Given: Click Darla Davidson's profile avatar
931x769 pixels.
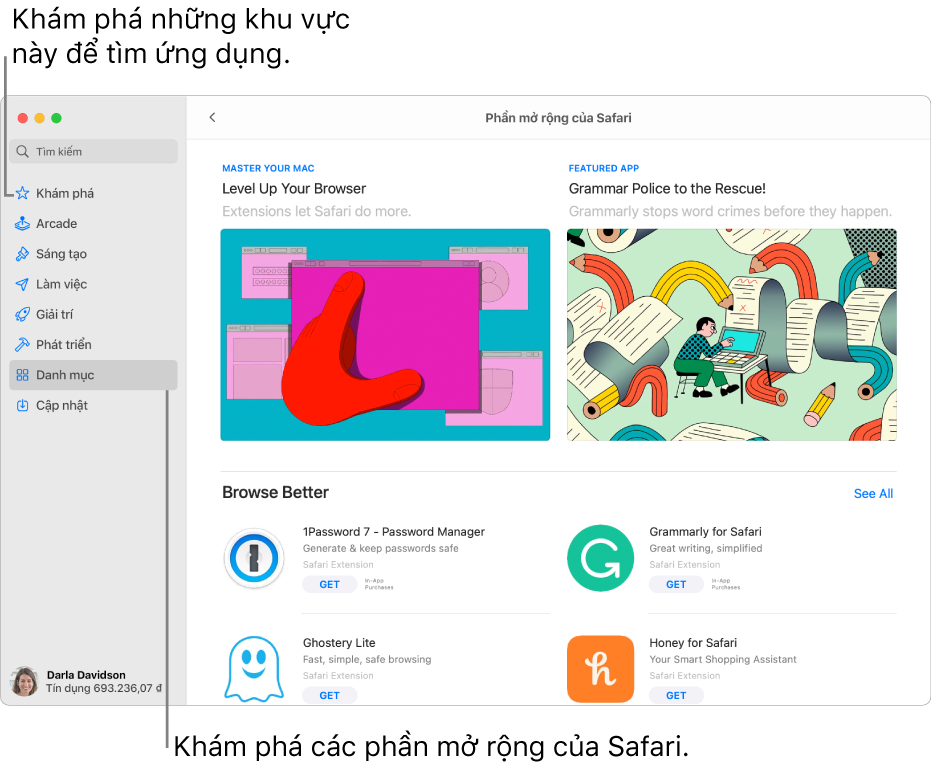Looking at the screenshot, I should (24, 681).
